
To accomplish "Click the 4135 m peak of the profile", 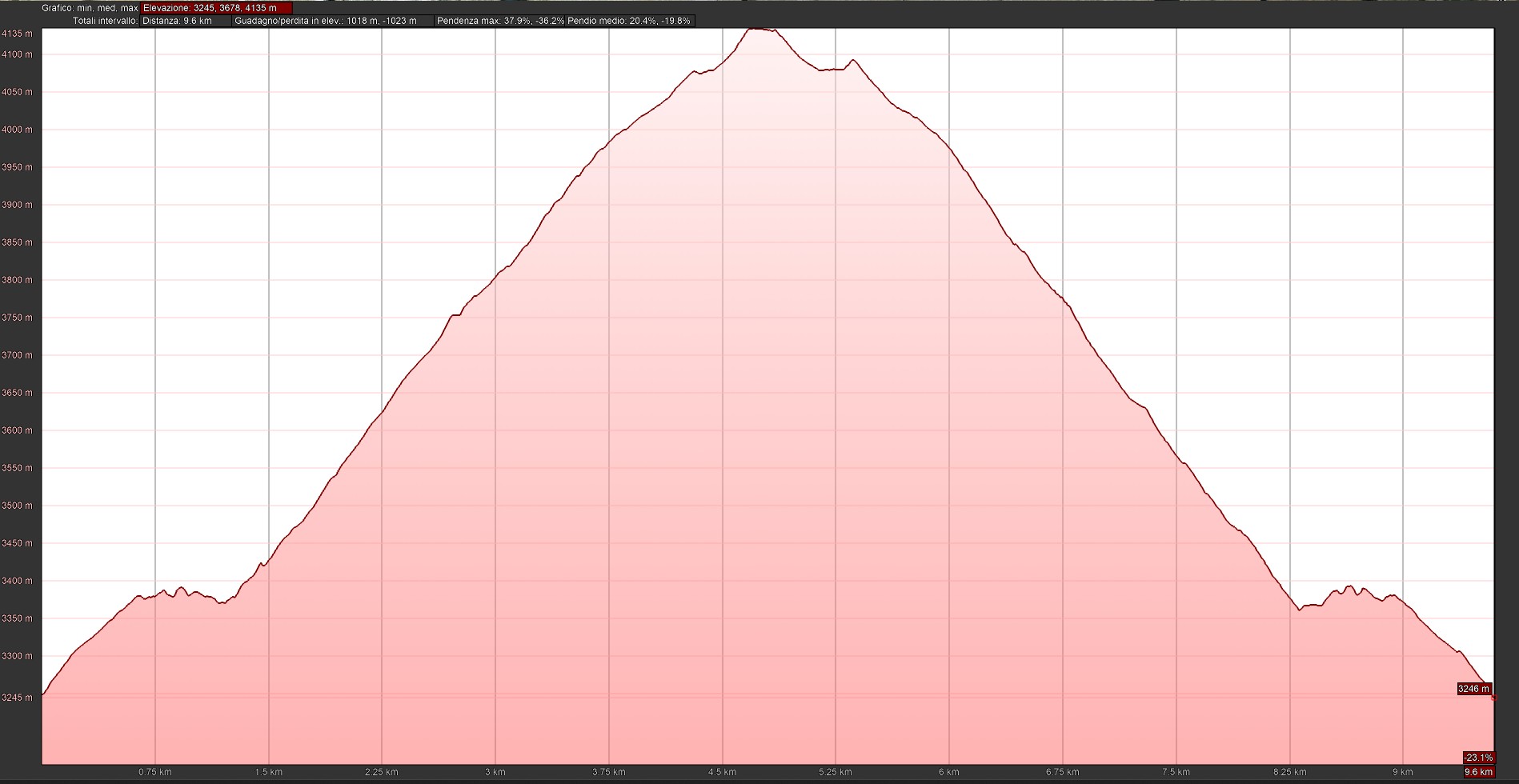I will pyautogui.click(x=758, y=30).
